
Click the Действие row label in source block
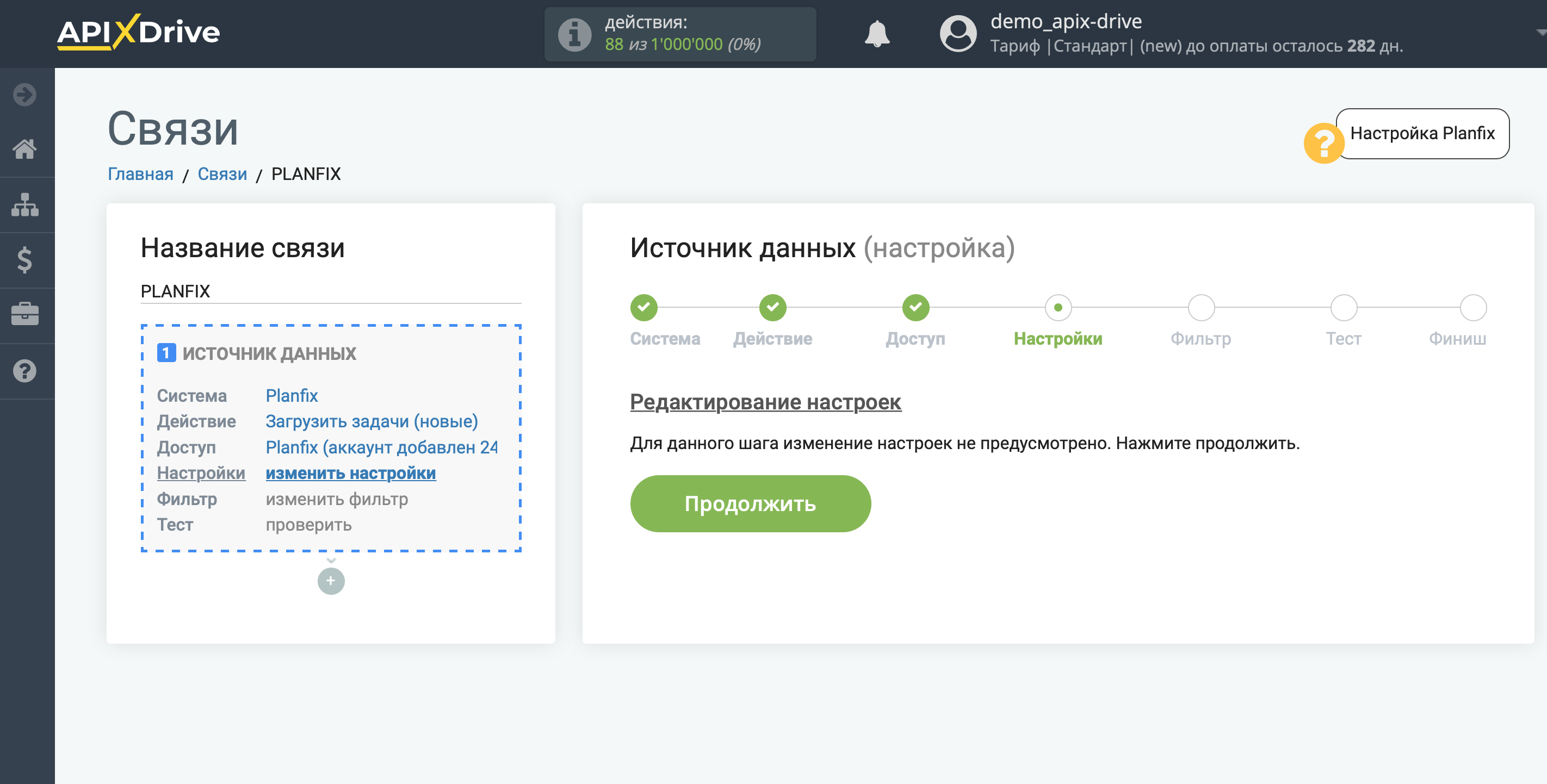(196, 421)
